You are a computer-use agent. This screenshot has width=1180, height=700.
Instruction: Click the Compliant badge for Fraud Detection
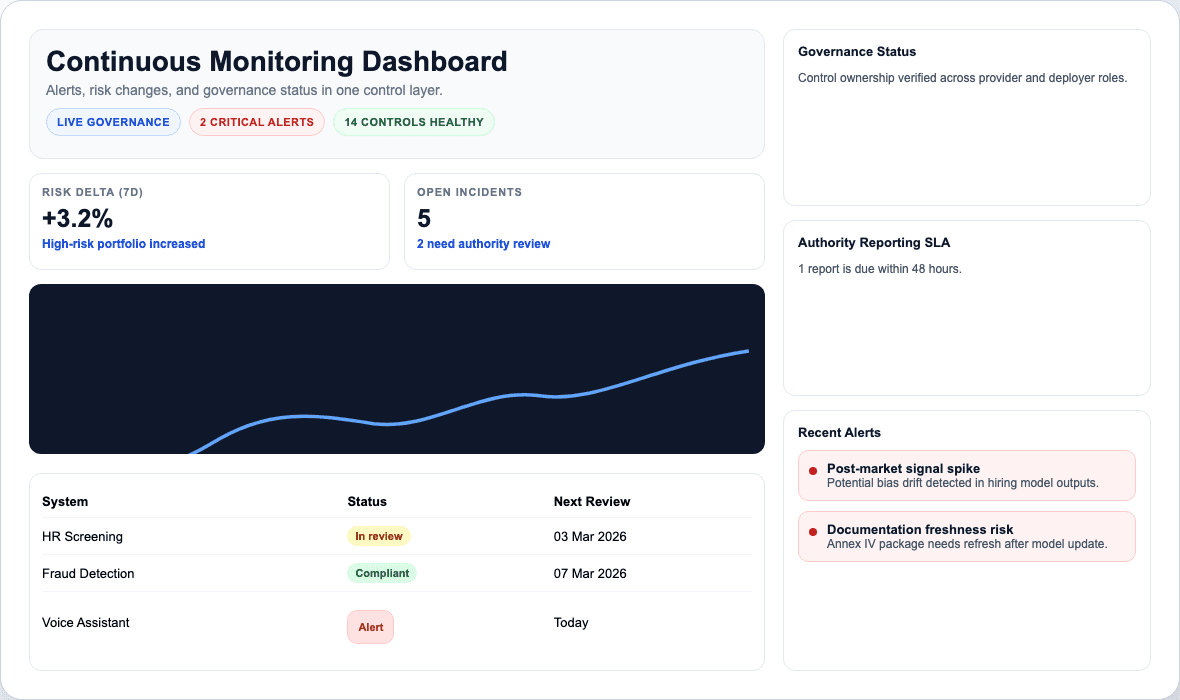click(x=381, y=572)
